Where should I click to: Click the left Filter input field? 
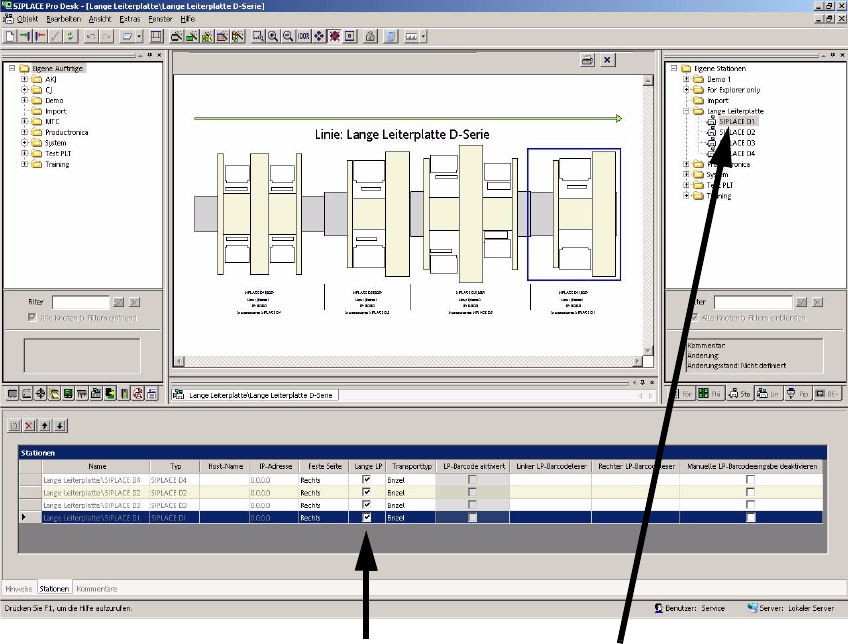click(x=80, y=301)
